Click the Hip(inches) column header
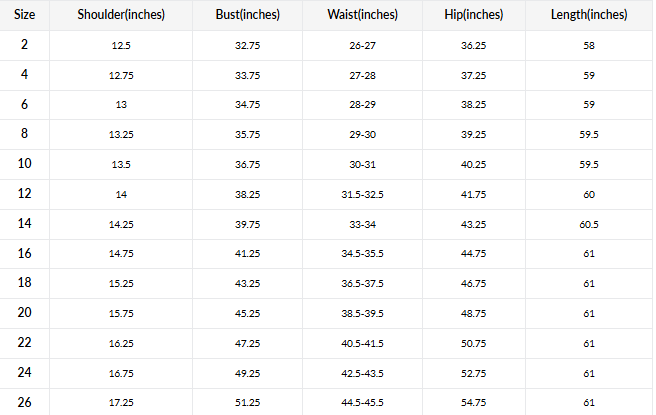Viewport: 656px width, 415px height. pyautogui.click(x=474, y=15)
